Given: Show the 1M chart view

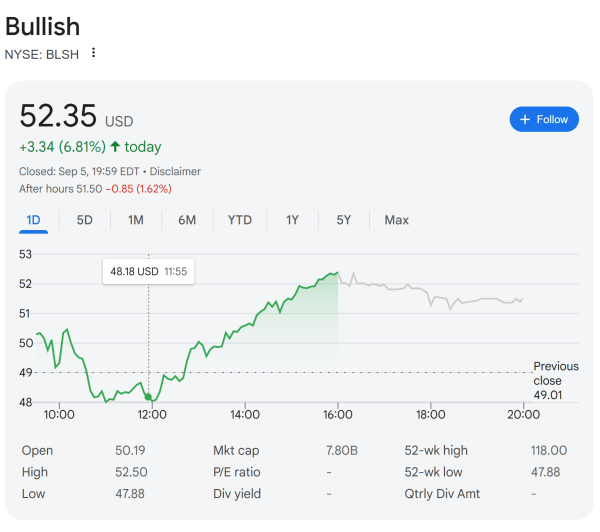Looking at the screenshot, I should tap(135, 220).
